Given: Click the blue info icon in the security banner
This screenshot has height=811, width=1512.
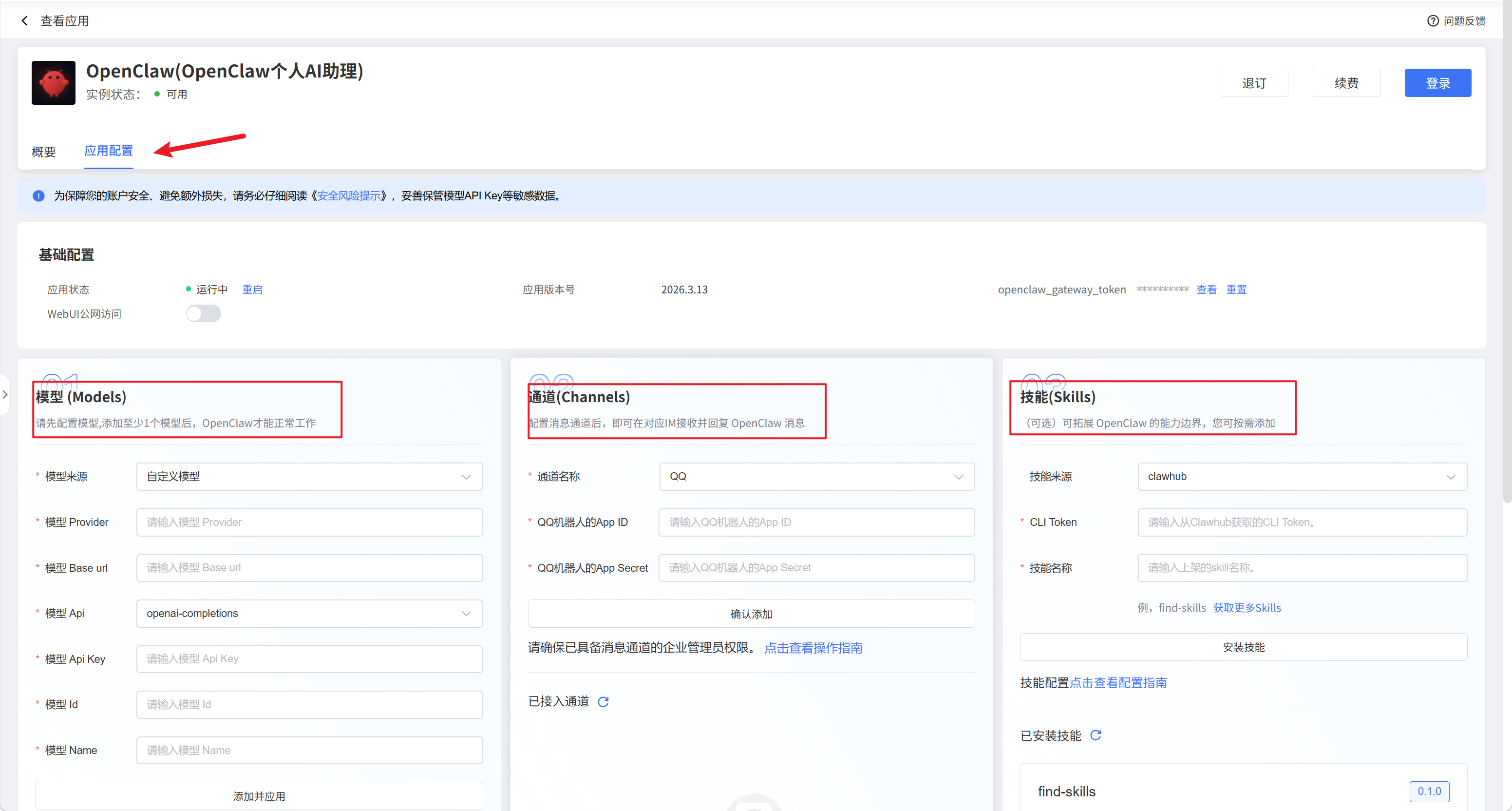Looking at the screenshot, I should coord(39,196).
